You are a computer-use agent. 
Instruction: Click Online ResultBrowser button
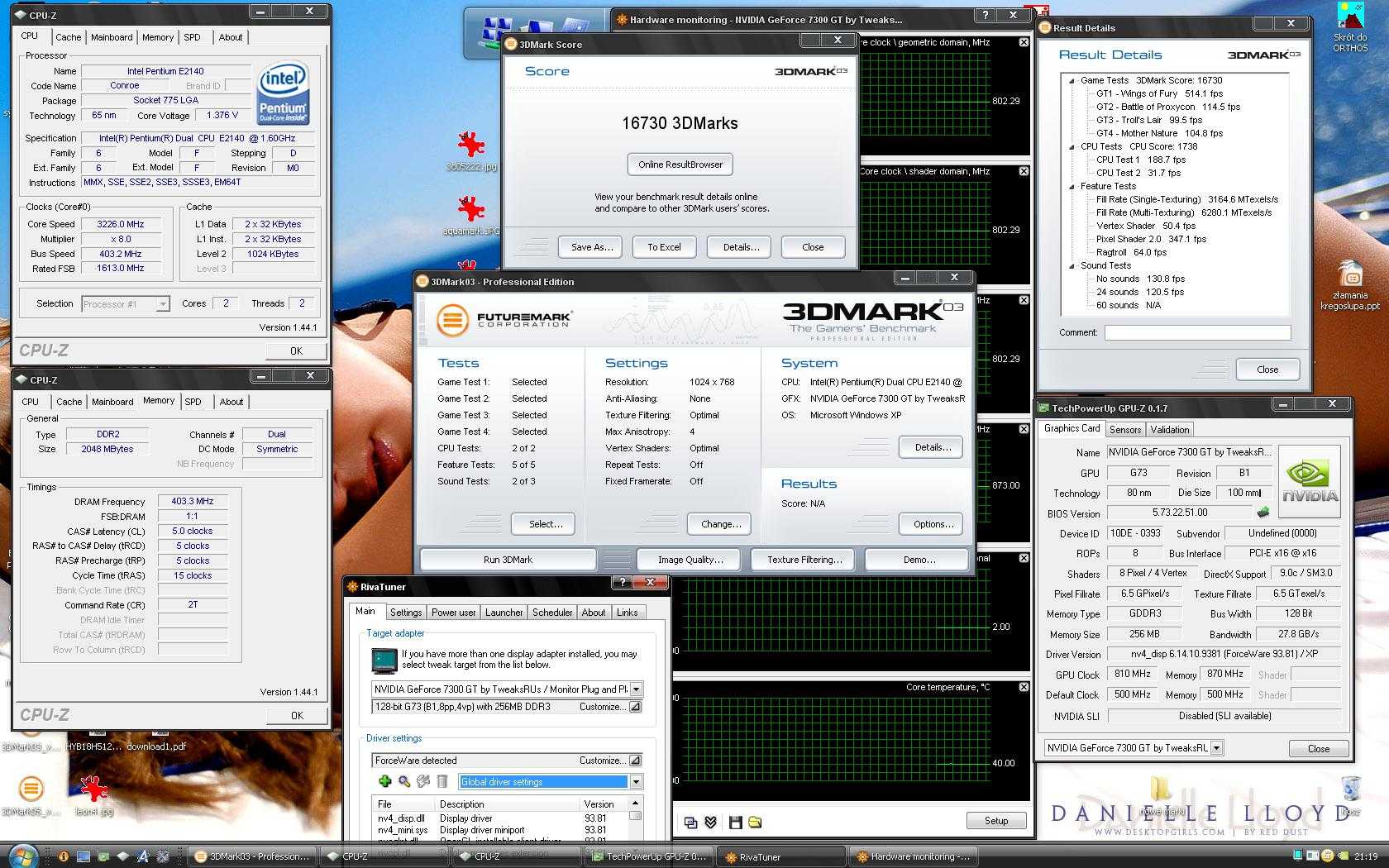[680, 165]
